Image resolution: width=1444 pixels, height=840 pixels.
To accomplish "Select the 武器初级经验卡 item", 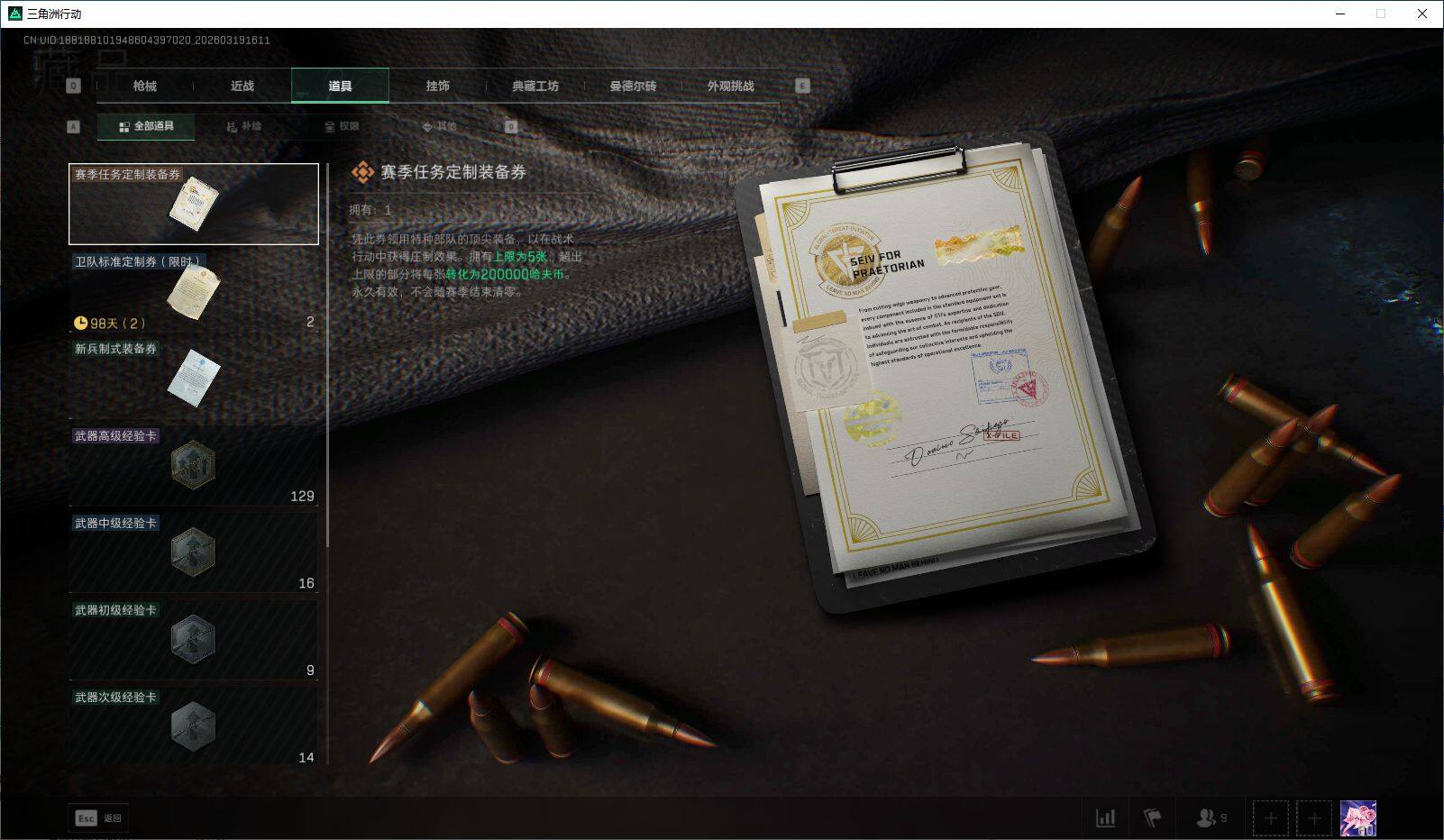I will tap(194, 641).
